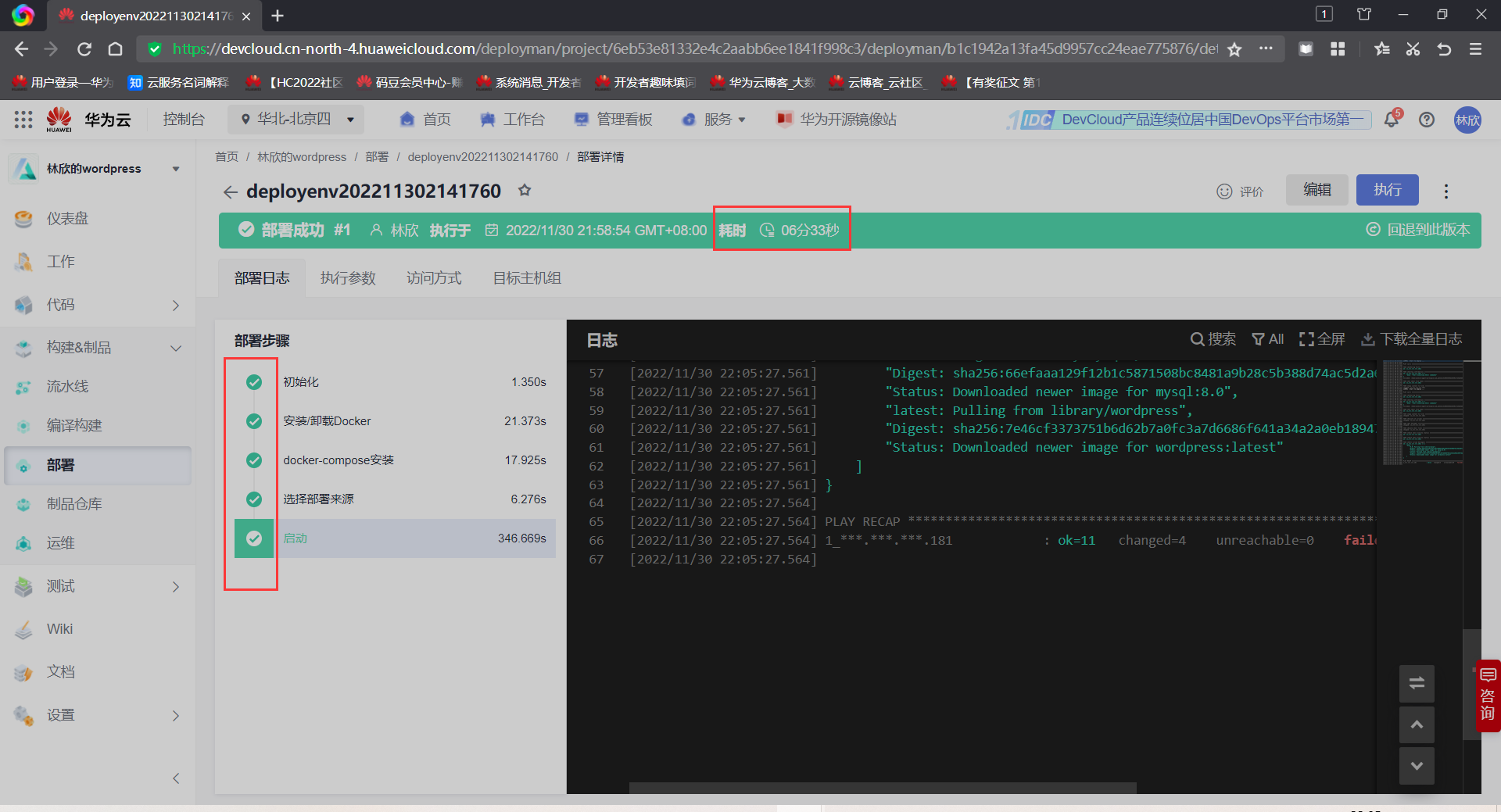Open the Console link in top nav
Viewport: 1501px width, 812px height.
tap(184, 120)
